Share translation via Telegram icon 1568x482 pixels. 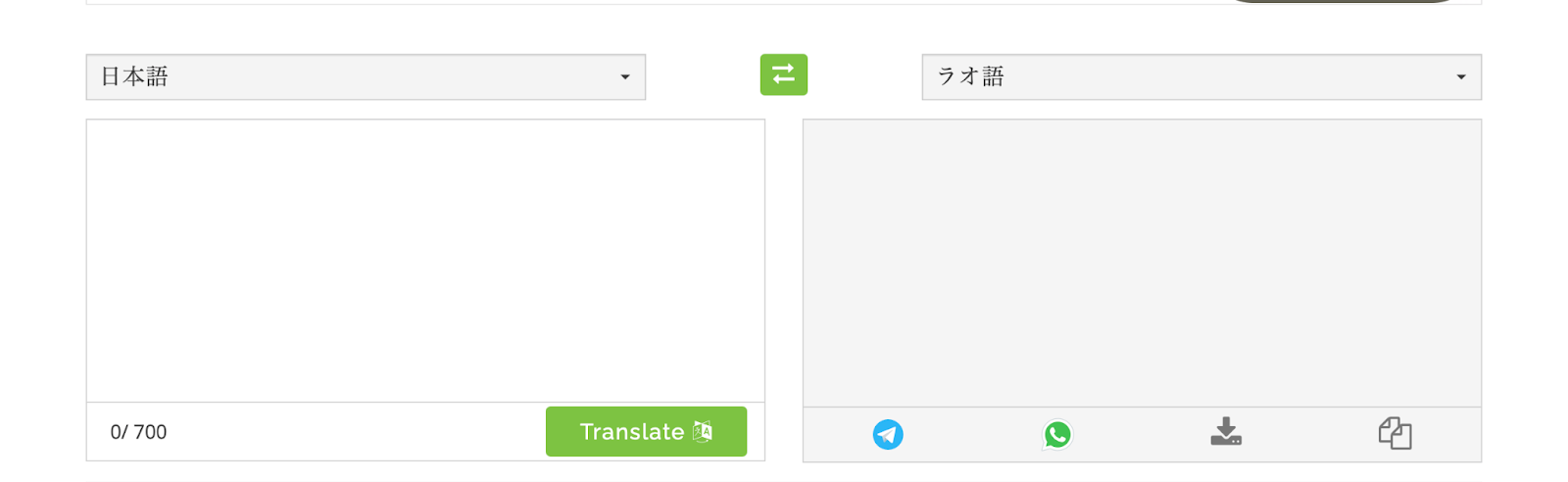tap(888, 434)
